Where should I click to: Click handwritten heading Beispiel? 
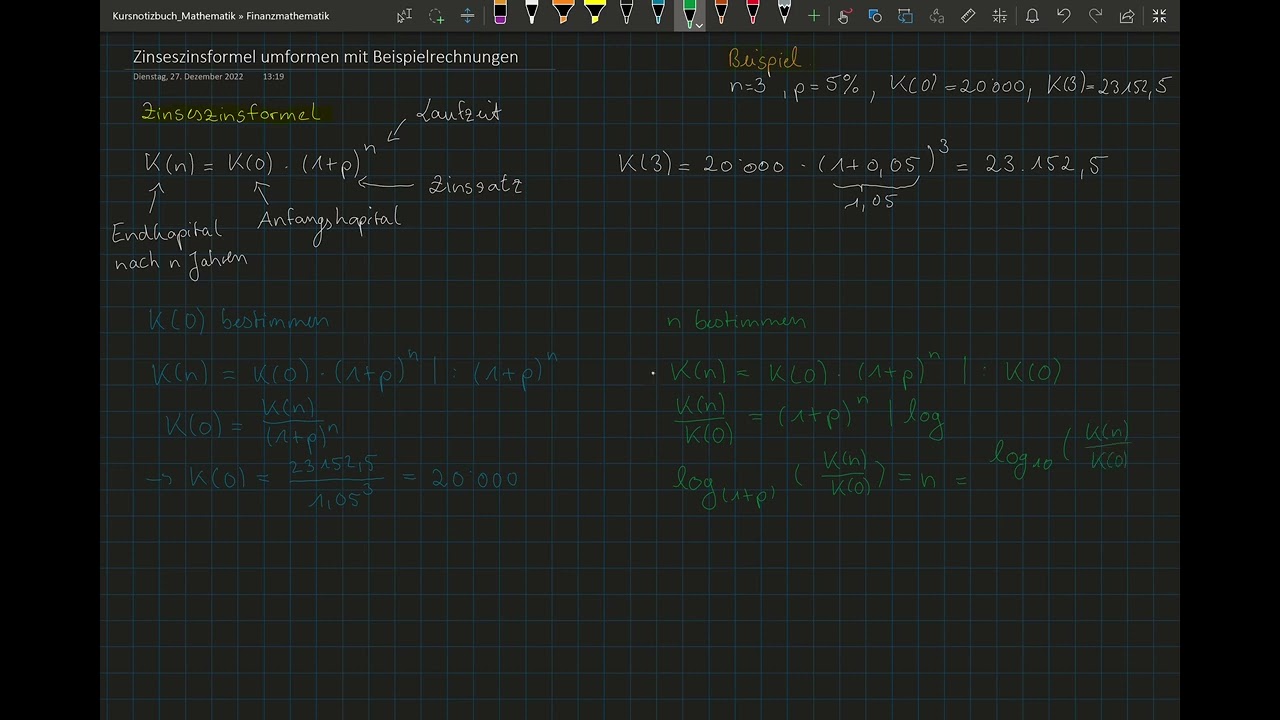[x=765, y=60]
